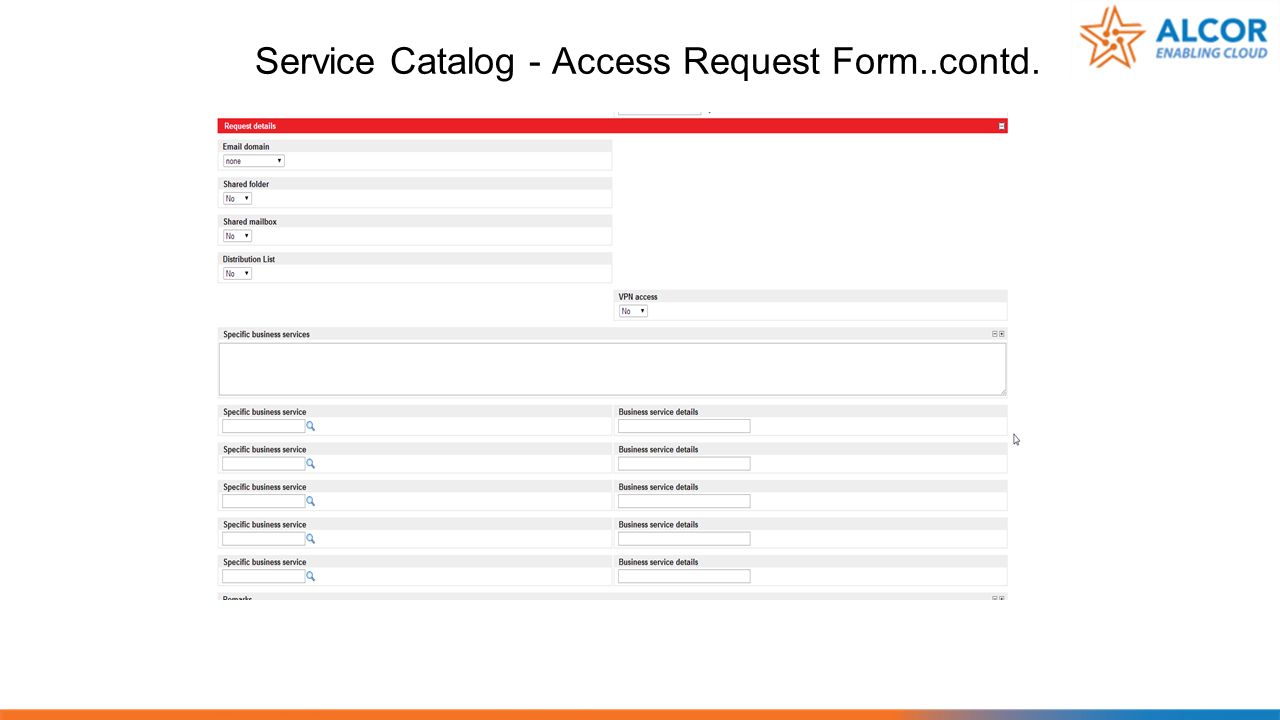Open lookup for first Specific business service
The image size is (1280, 720).
point(310,426)
